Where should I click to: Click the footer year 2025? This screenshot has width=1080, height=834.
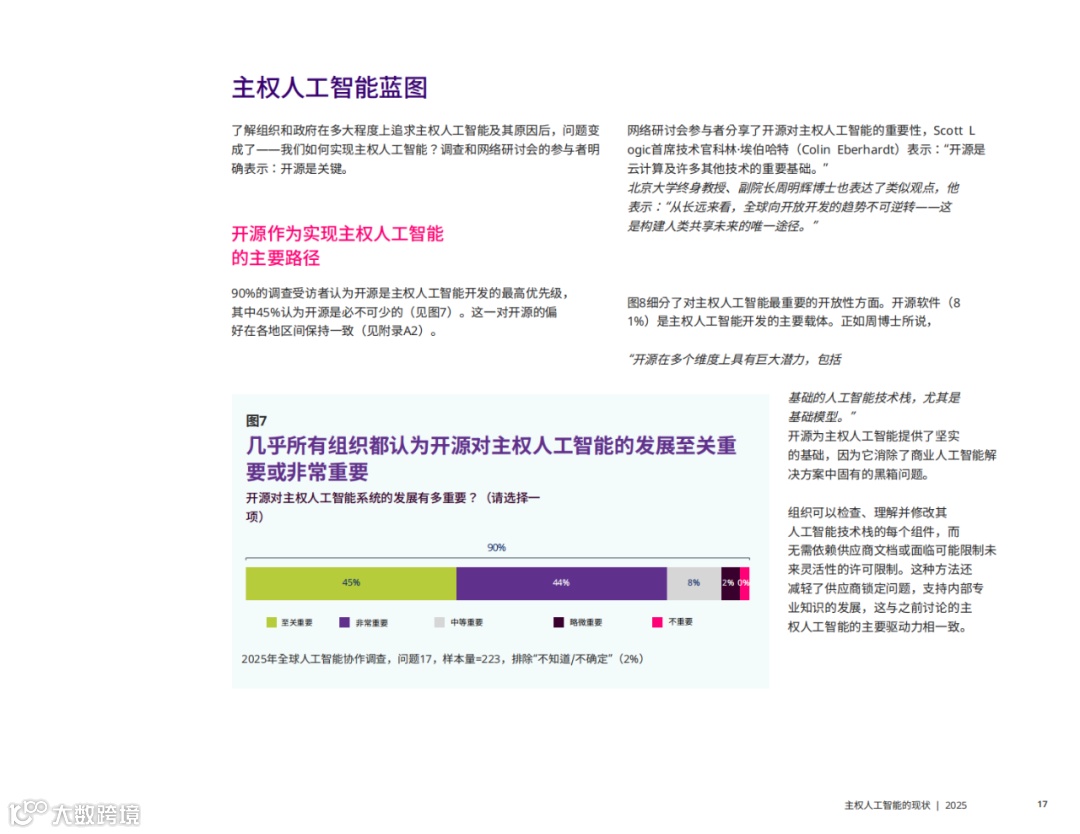956,805
